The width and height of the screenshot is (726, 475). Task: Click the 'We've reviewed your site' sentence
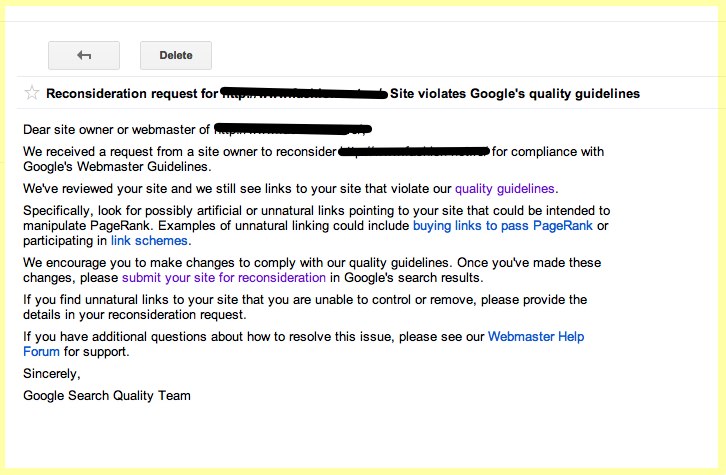237,188
